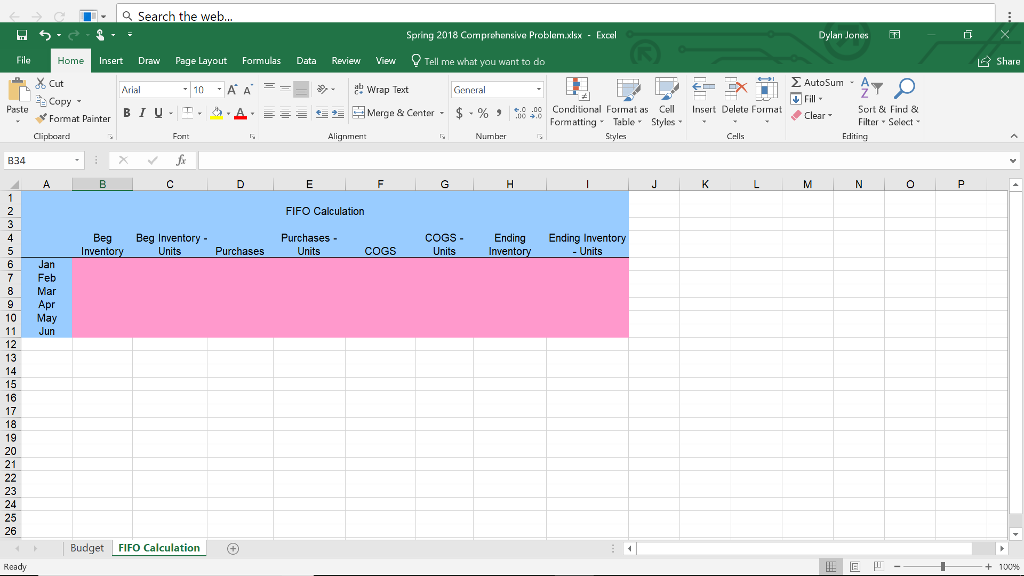Apply accounting dollar format
Viewport: 1024px width, 576px height.
pos(459,113)
